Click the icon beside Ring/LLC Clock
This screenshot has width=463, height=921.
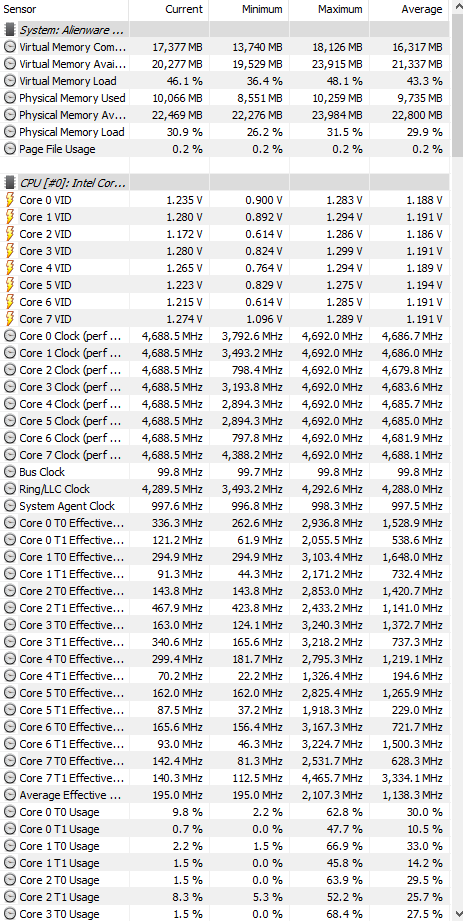[9, 489]
